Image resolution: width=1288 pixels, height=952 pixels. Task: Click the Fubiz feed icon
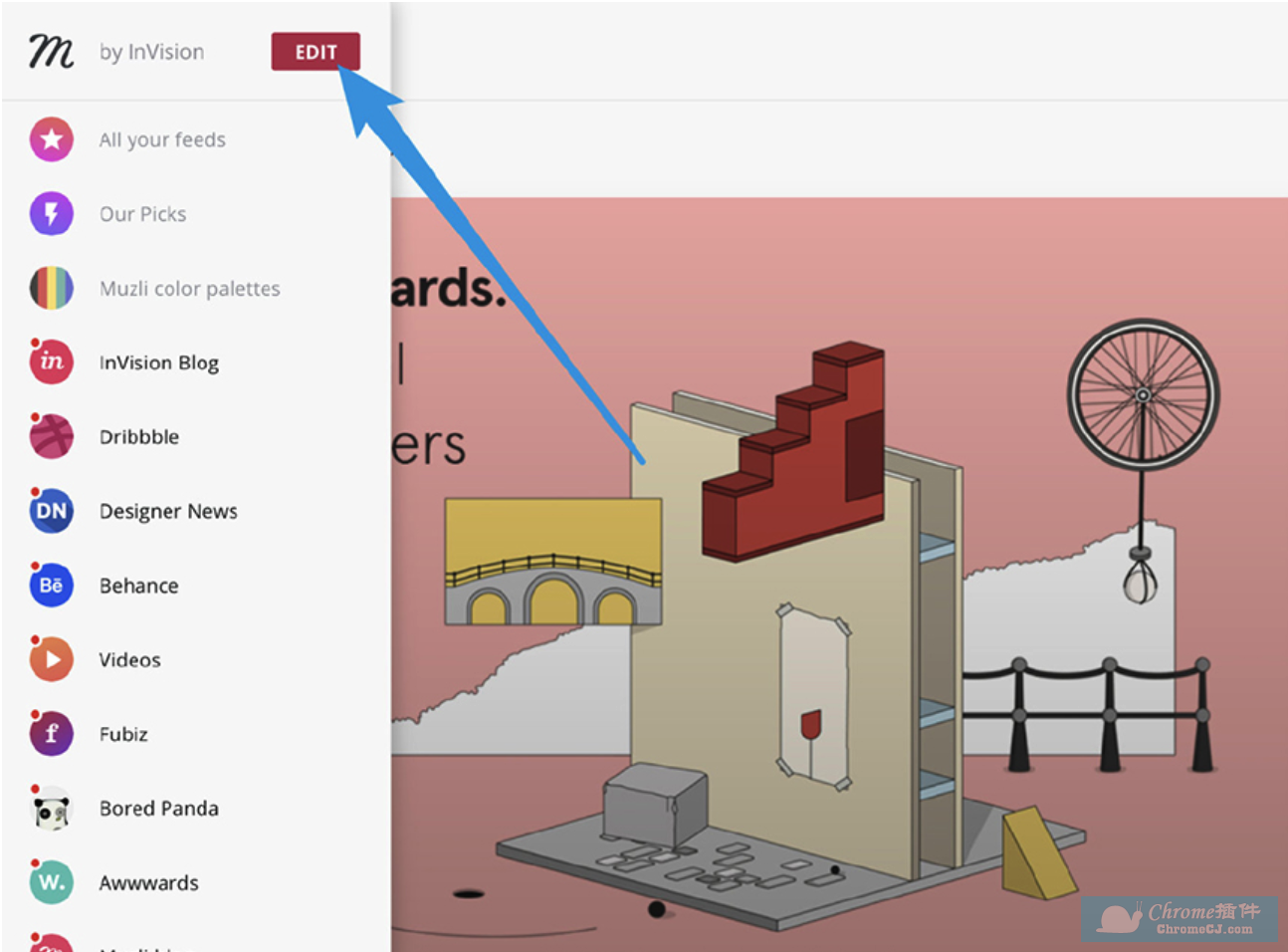pyautogui.click(x=52, y=734)
